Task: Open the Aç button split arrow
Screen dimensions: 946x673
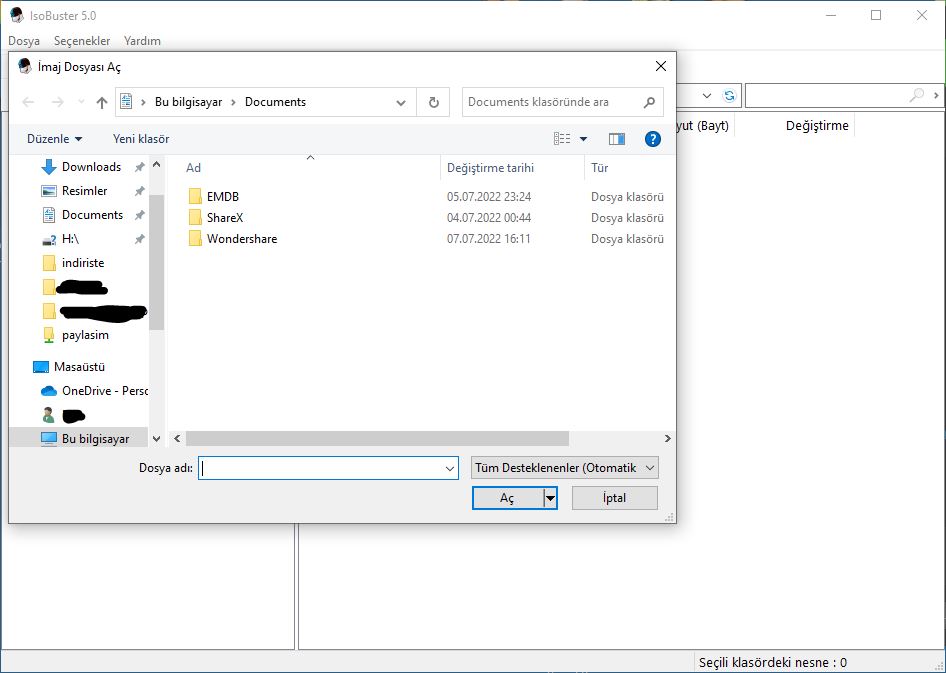Action: tap(550, 498)
